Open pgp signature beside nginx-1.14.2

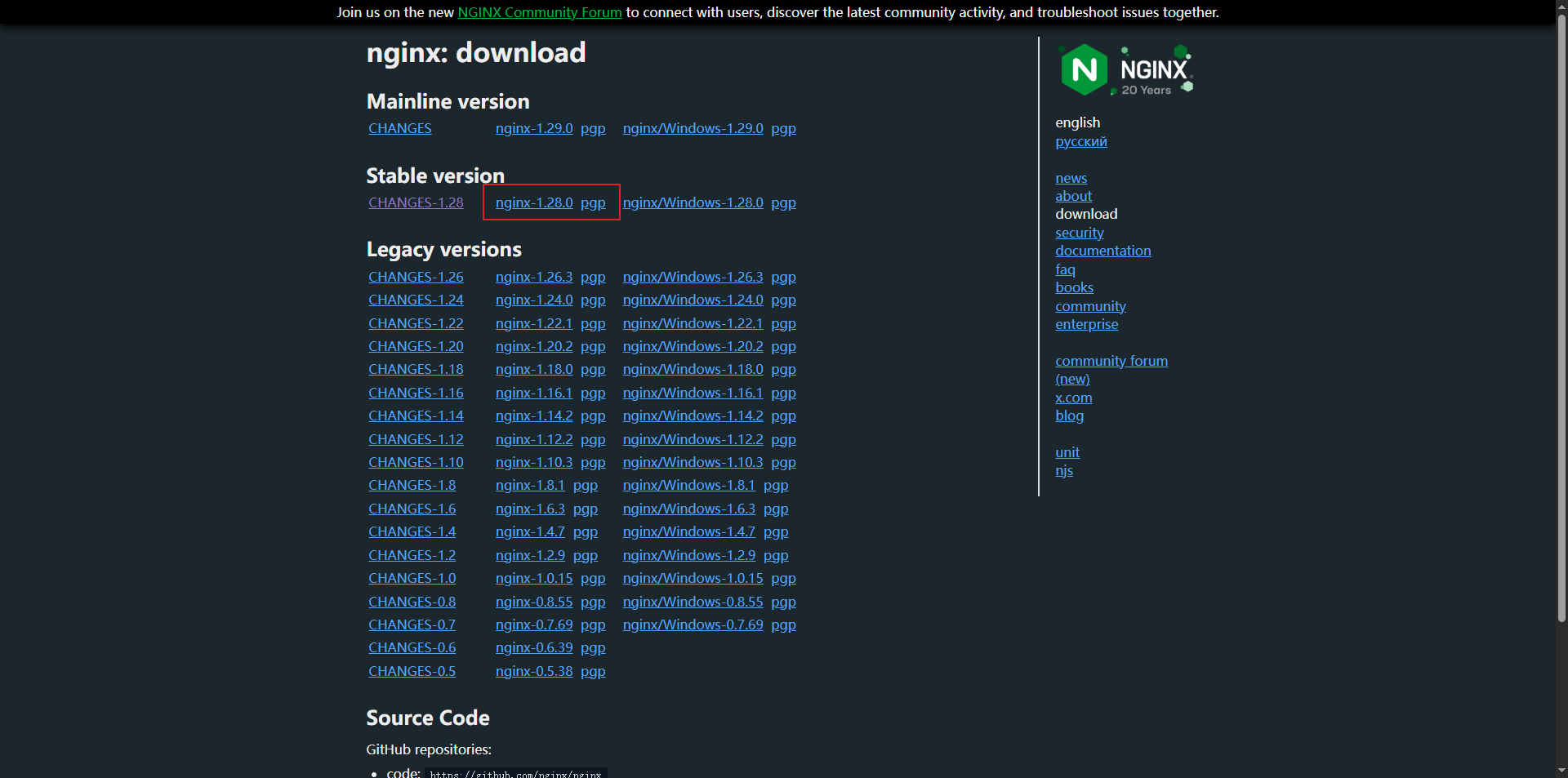point(593,416)
